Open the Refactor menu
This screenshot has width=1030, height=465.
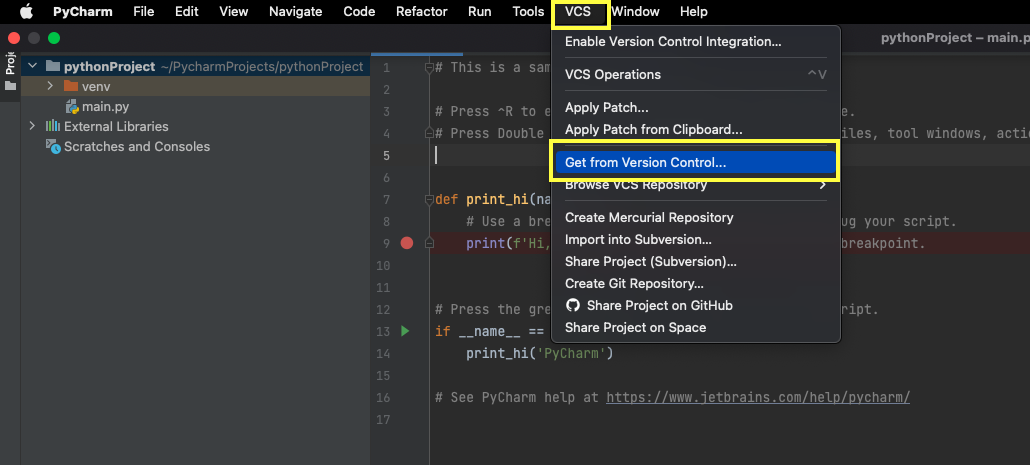422,11
